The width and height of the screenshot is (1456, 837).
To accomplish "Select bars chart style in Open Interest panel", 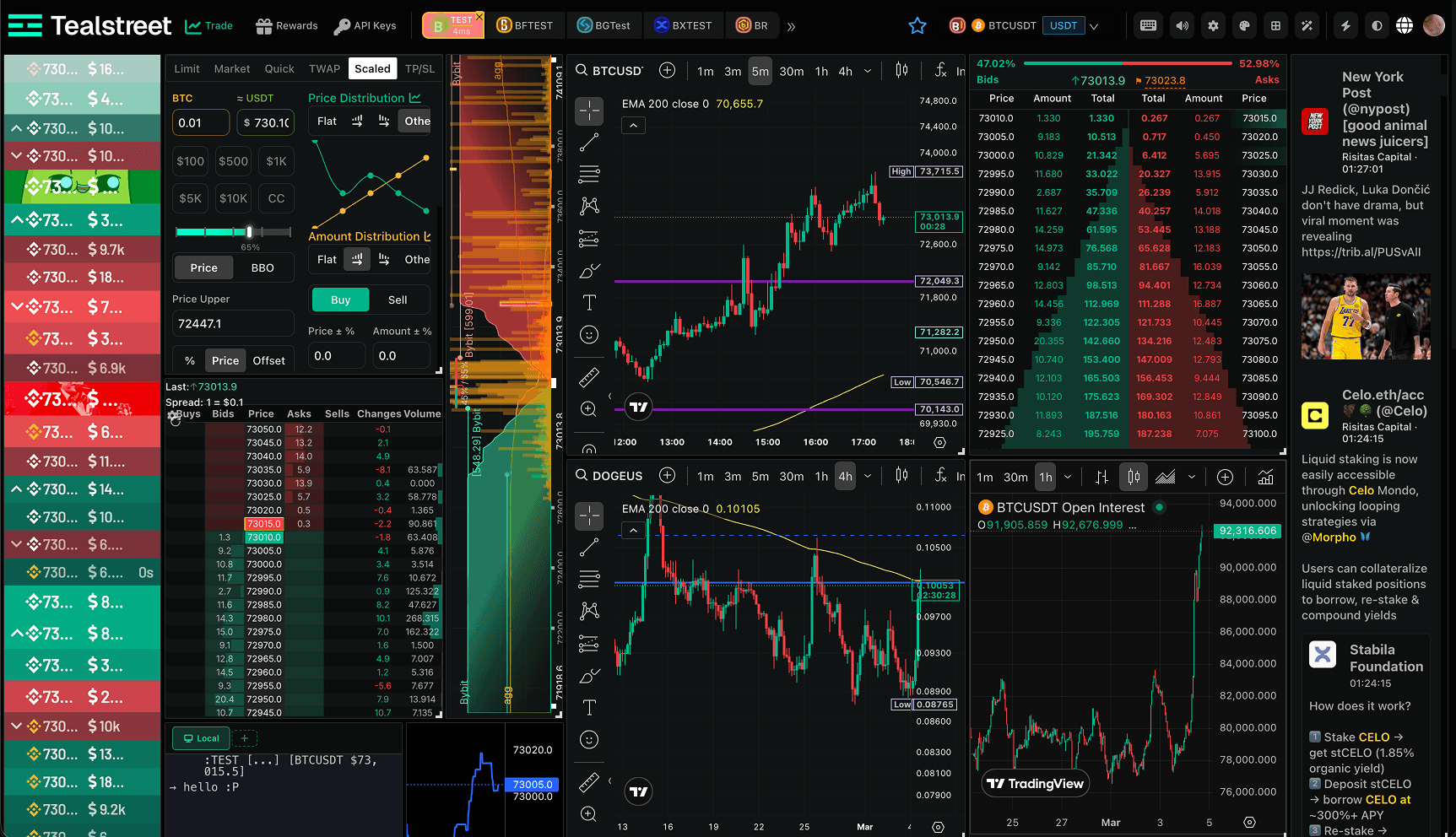I will [1101, 478].
